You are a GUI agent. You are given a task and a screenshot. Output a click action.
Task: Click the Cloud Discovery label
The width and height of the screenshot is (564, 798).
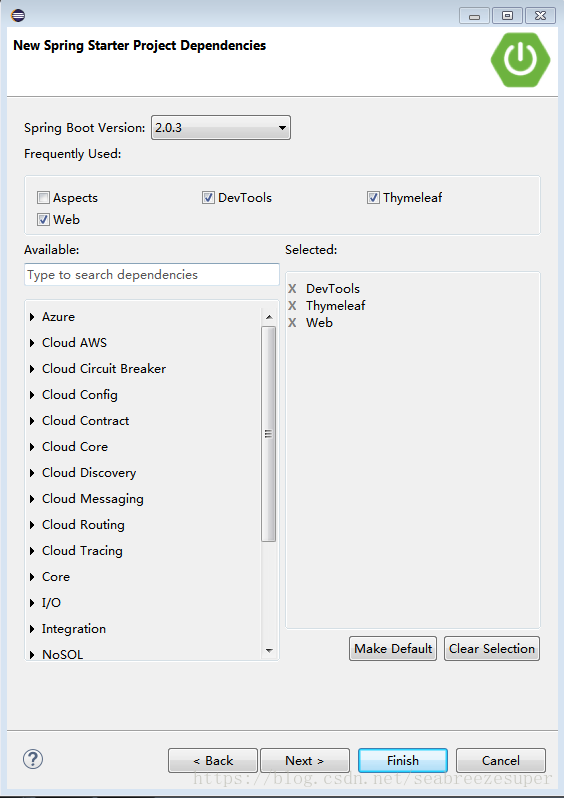(x=89, y=473)
